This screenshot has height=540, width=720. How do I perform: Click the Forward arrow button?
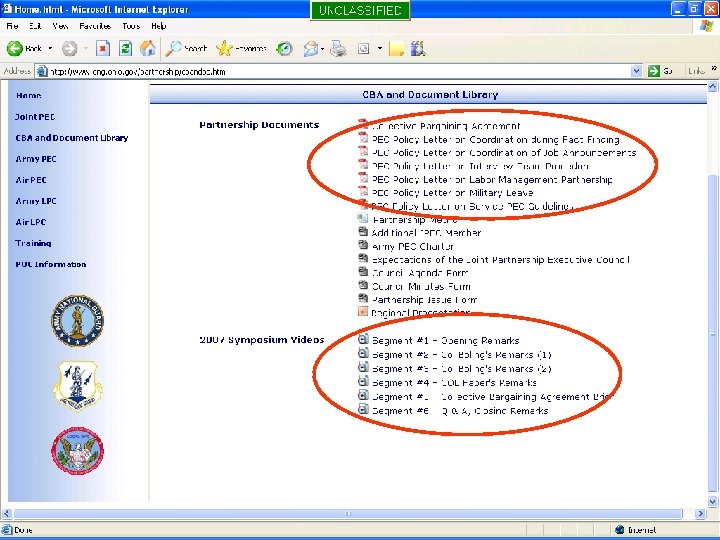tap(70, 48)
